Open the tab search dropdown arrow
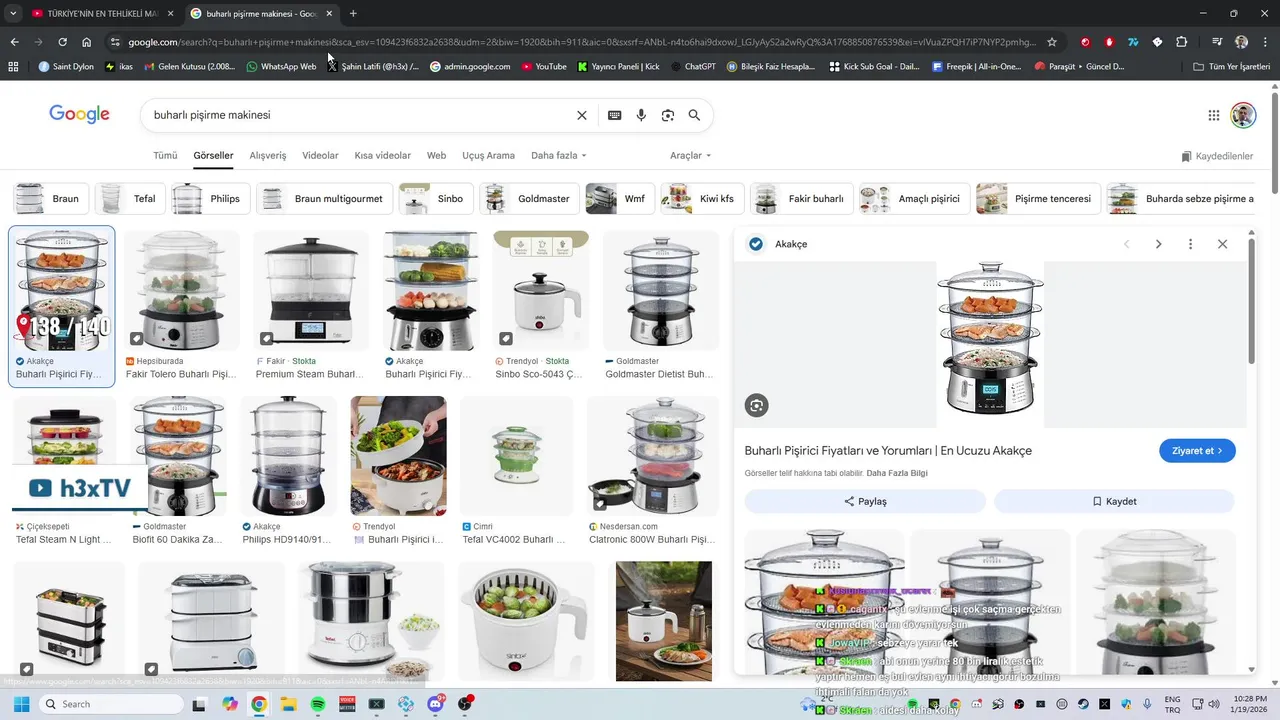This screenshot has width=1280, height=720. [x=13, y=13]
